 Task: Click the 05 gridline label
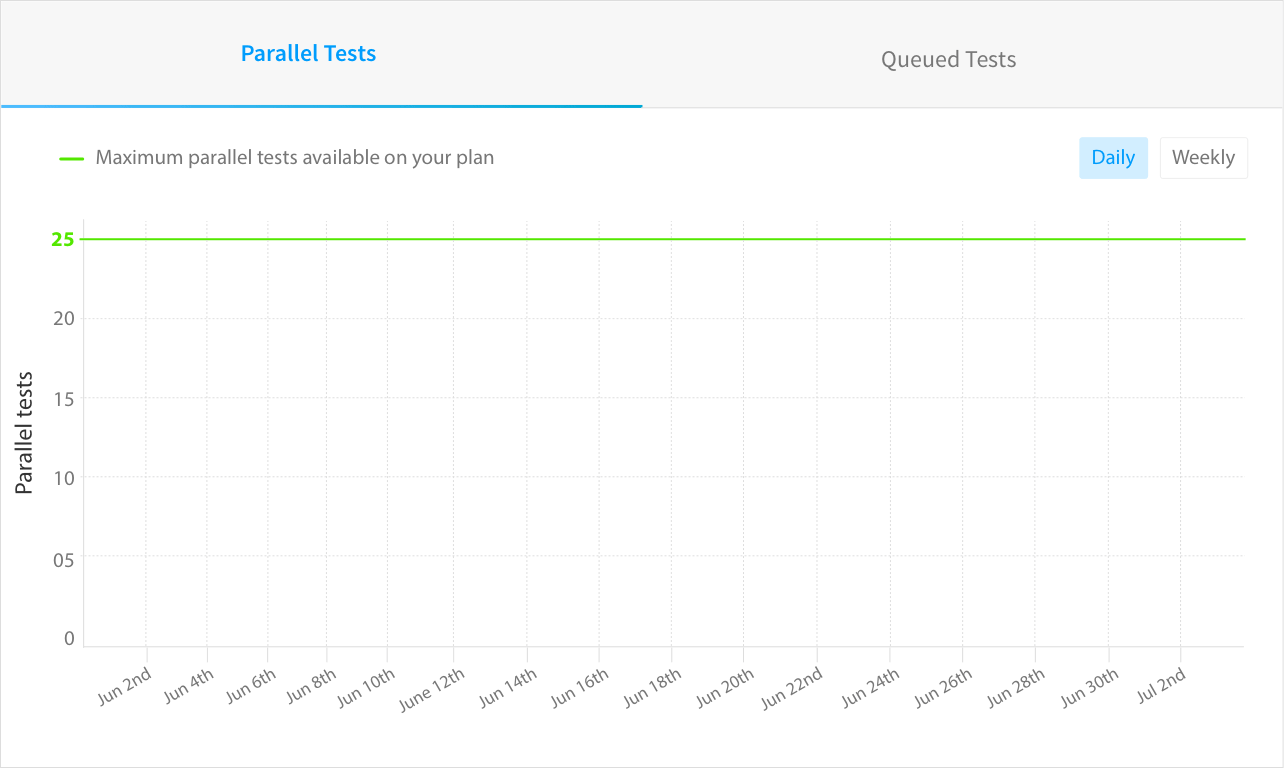click(x=63, y=558)
